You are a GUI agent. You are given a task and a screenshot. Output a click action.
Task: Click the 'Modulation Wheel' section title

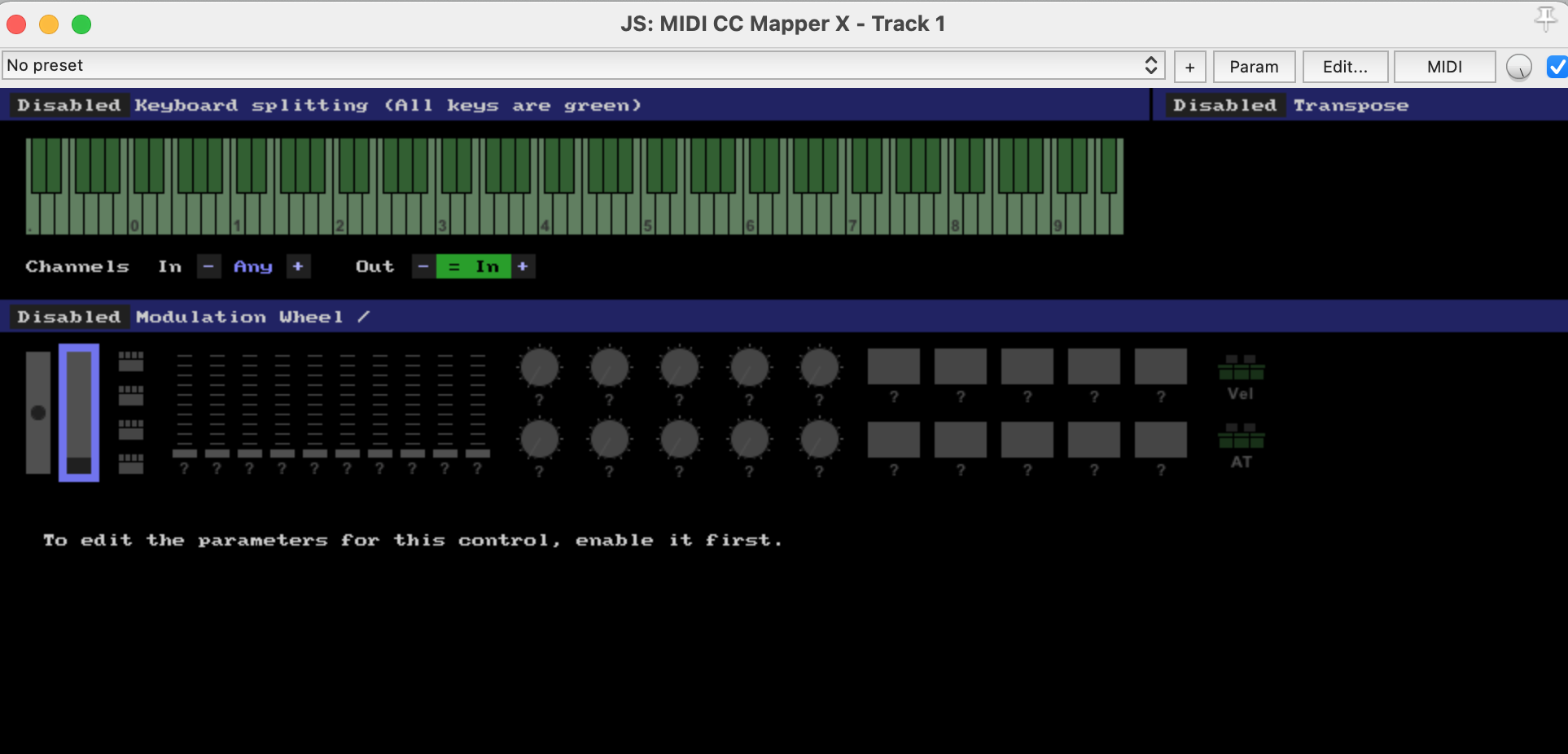click(239, 317)
